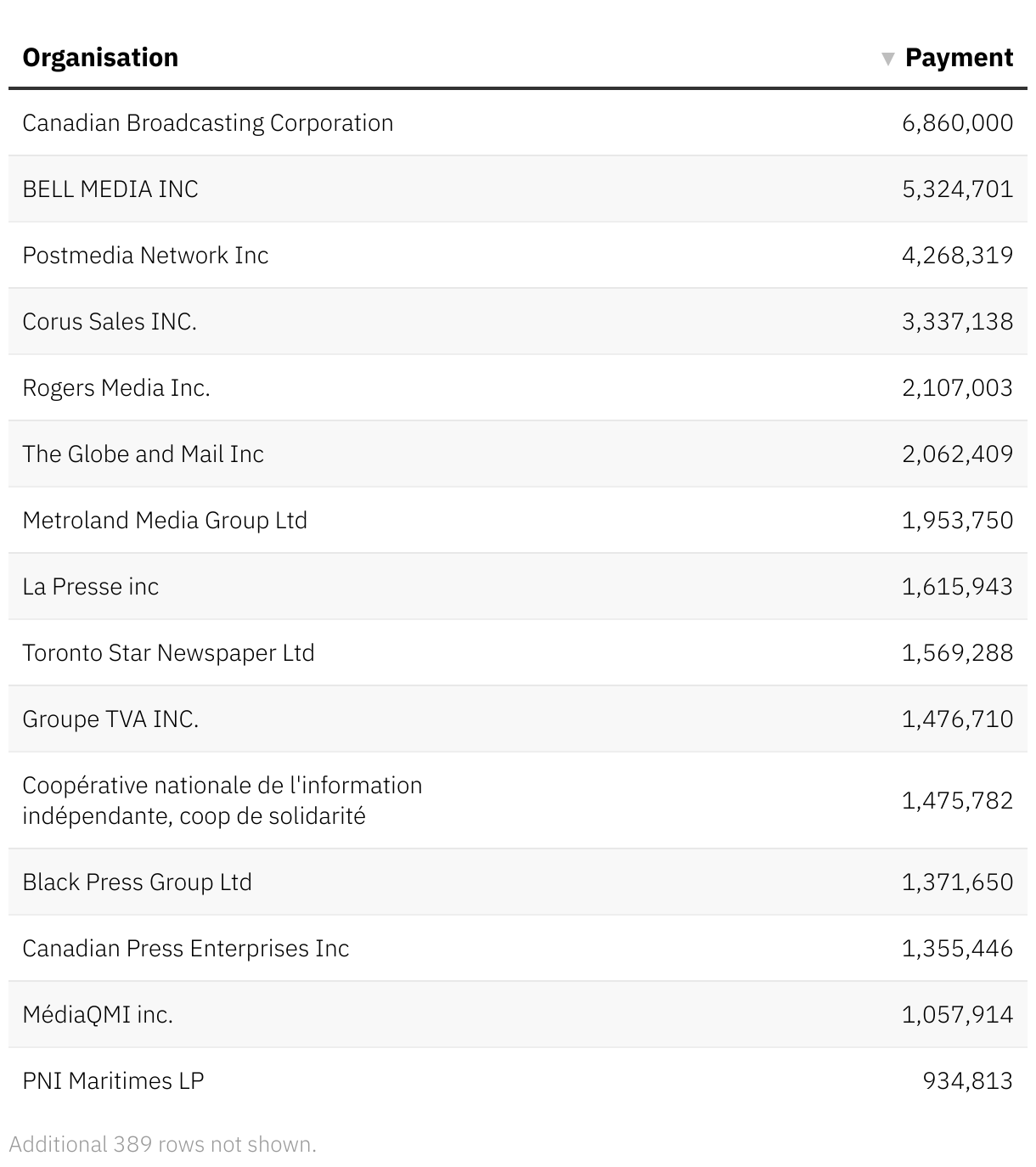
Task: Click the Groupe TVA INC. row
Action: coord(110,719)
